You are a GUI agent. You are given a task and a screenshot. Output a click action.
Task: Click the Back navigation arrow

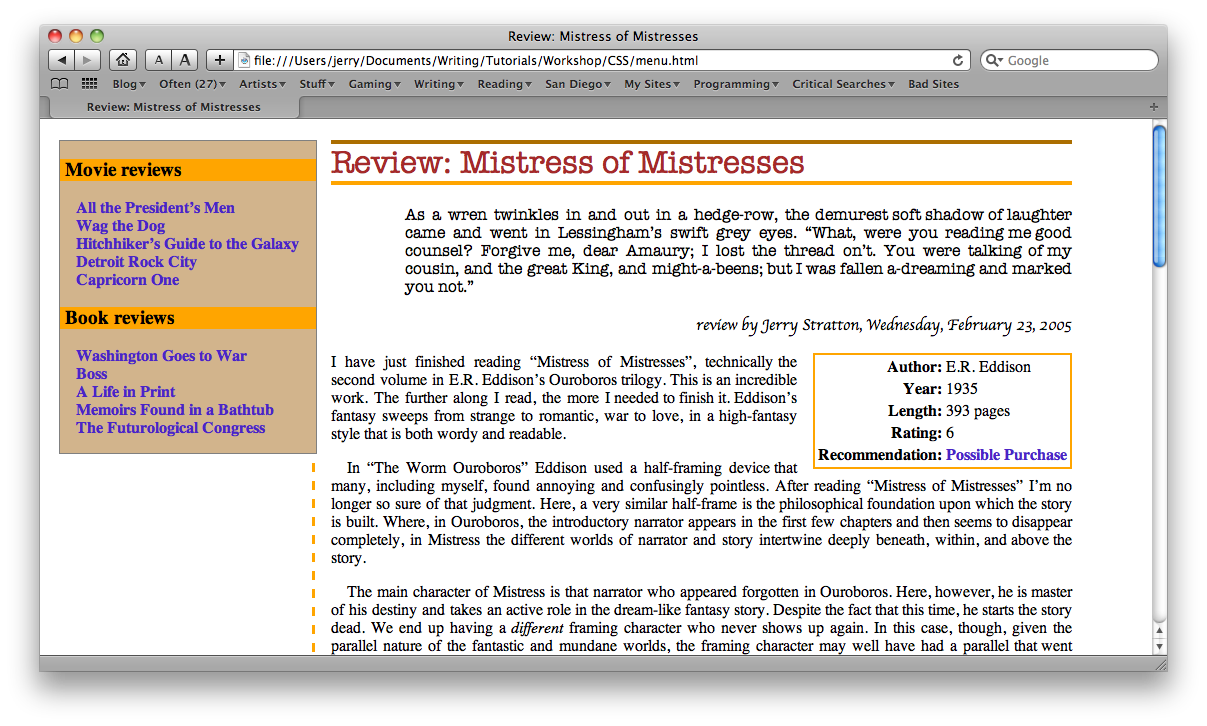coord(62,61)
